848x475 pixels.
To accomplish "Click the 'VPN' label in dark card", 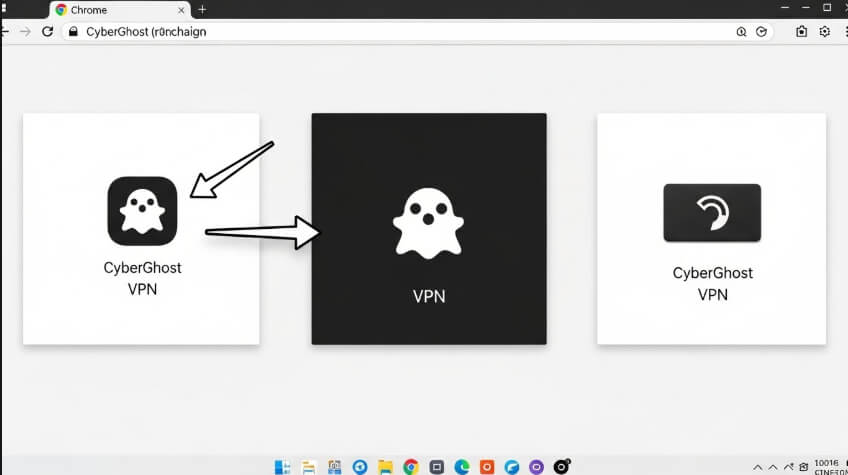I will [429, 296].
